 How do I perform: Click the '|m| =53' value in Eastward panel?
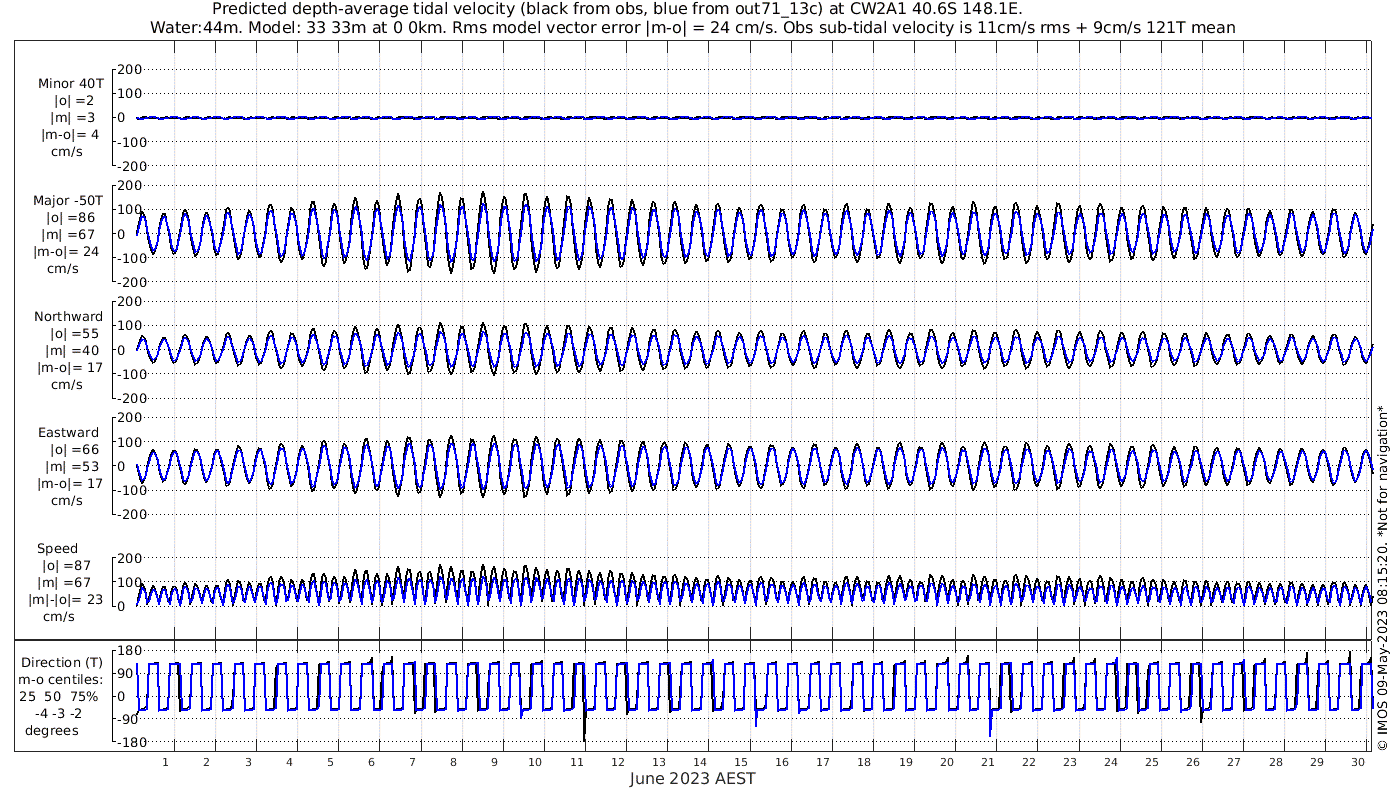coord(72,467)
